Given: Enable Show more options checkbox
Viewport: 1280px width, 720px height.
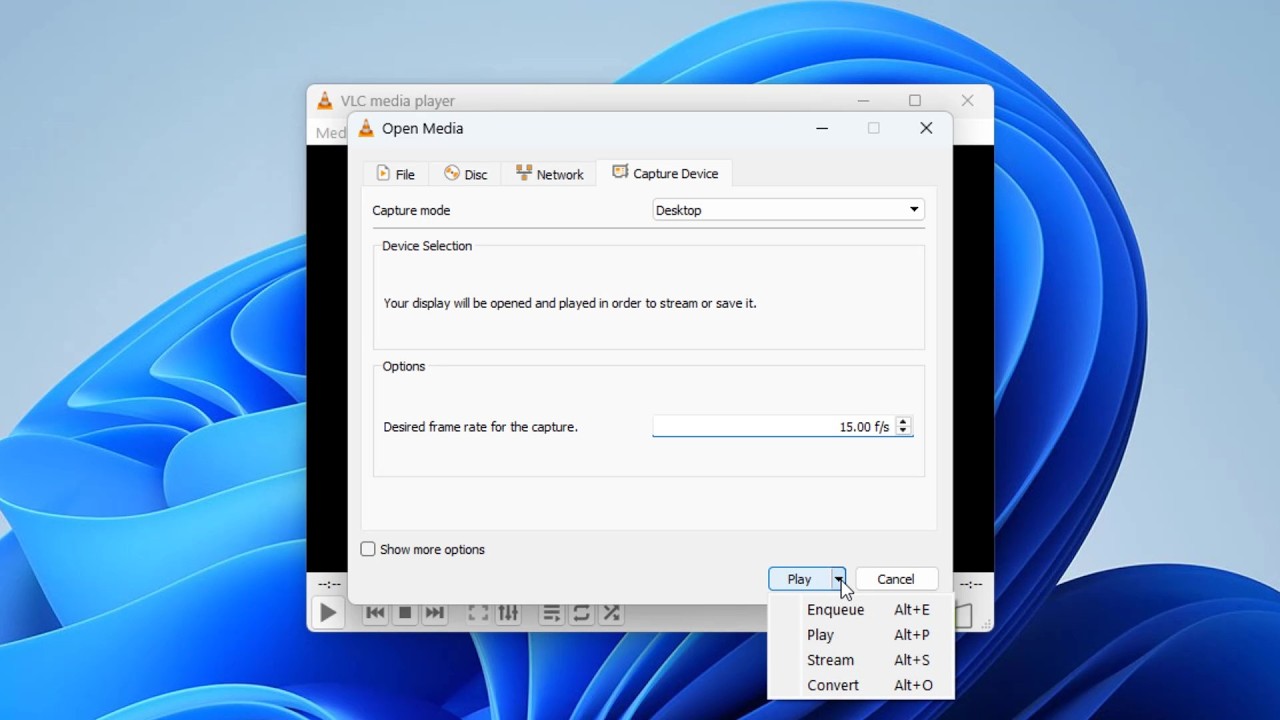Looking at the screenshot, I should point(368,549).
